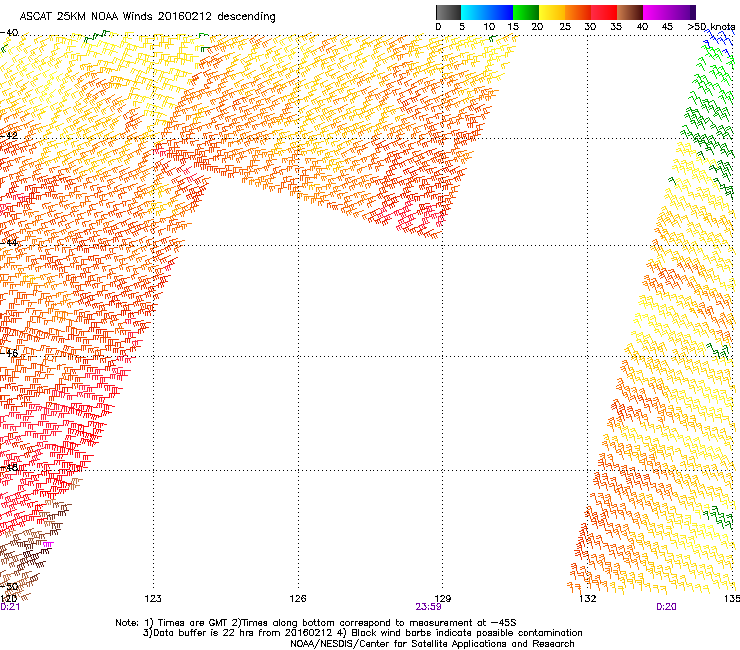740x650 pixels.
Task: Select the gray 0-5 knots color band
Action: tap(448, 12)
